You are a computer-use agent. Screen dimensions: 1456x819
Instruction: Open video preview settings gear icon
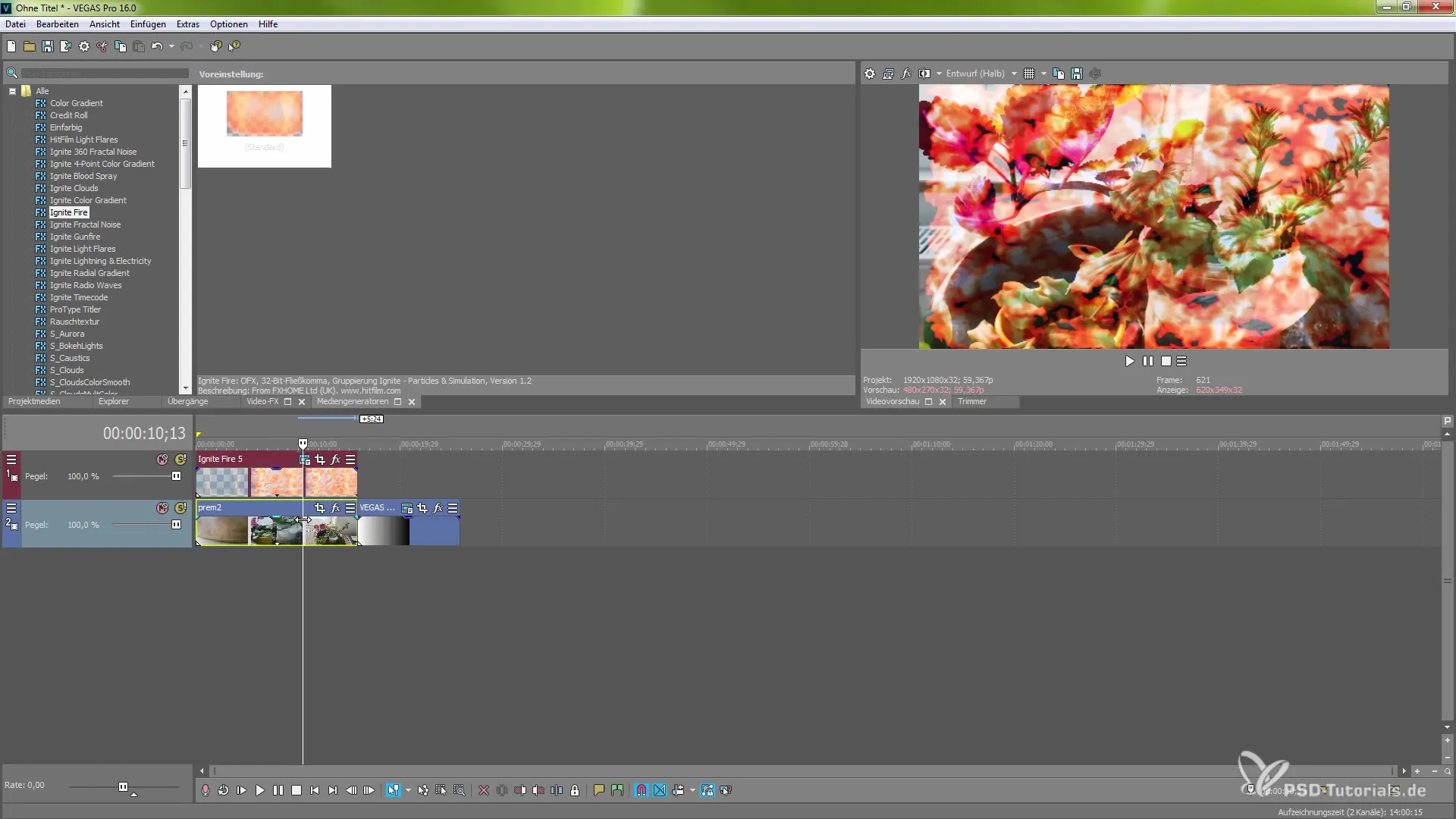[870, 74]
